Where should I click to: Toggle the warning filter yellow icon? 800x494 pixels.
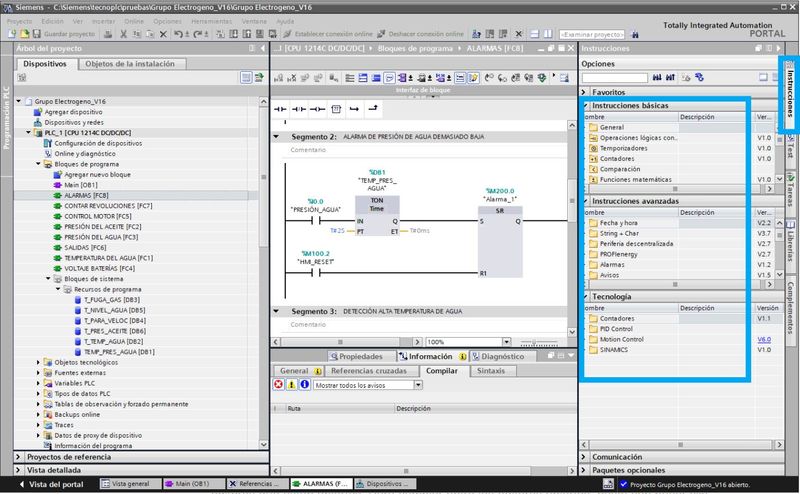[x=291, y=384]
